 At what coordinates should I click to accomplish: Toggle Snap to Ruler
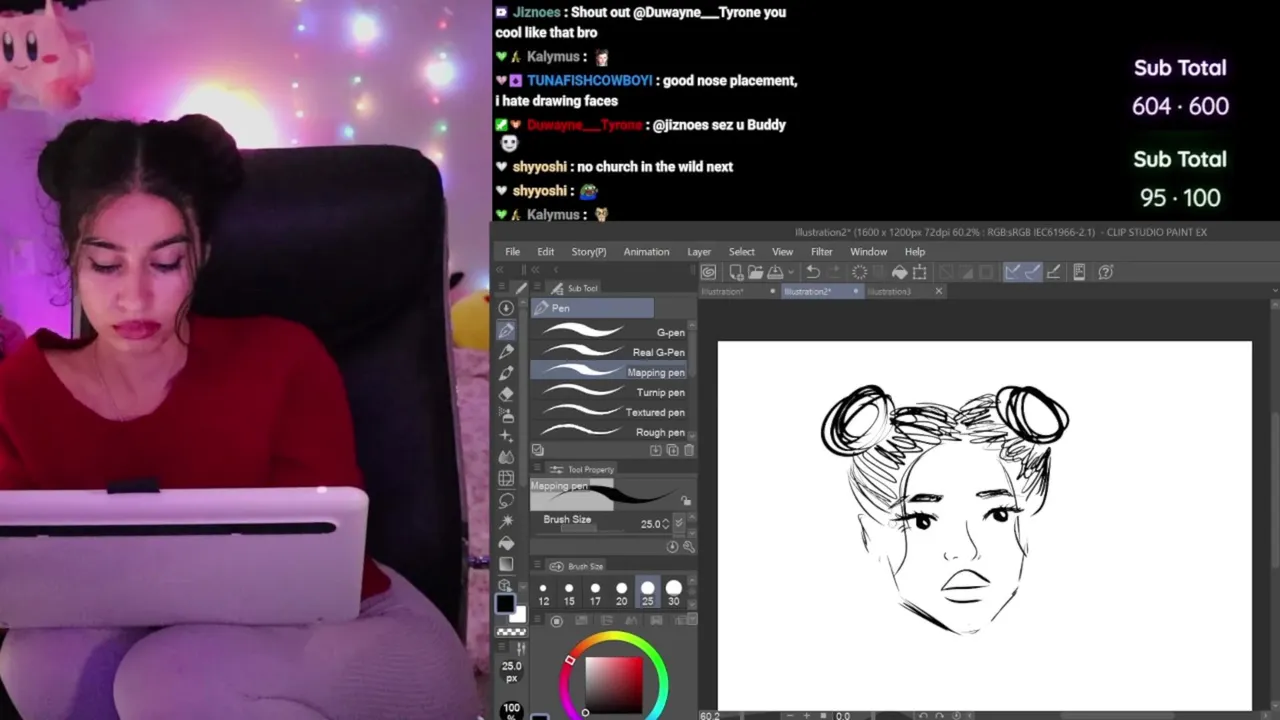[1012, 272]
